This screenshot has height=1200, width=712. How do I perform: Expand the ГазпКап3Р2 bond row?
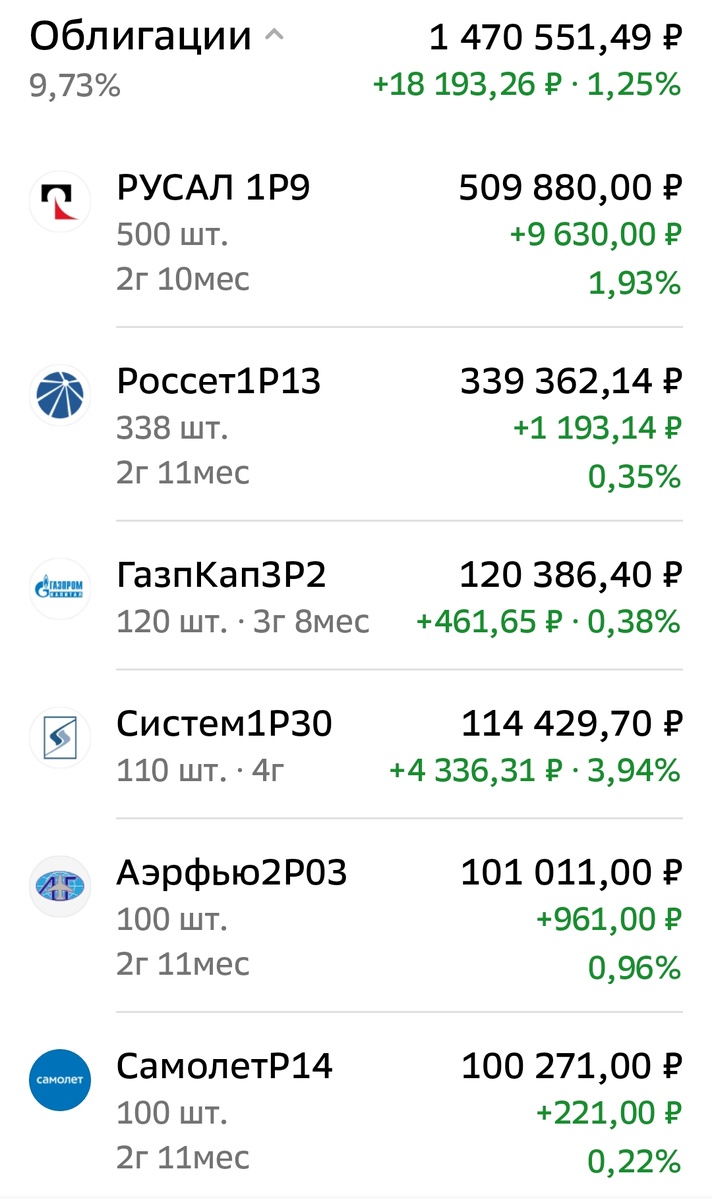click(222, 575)
